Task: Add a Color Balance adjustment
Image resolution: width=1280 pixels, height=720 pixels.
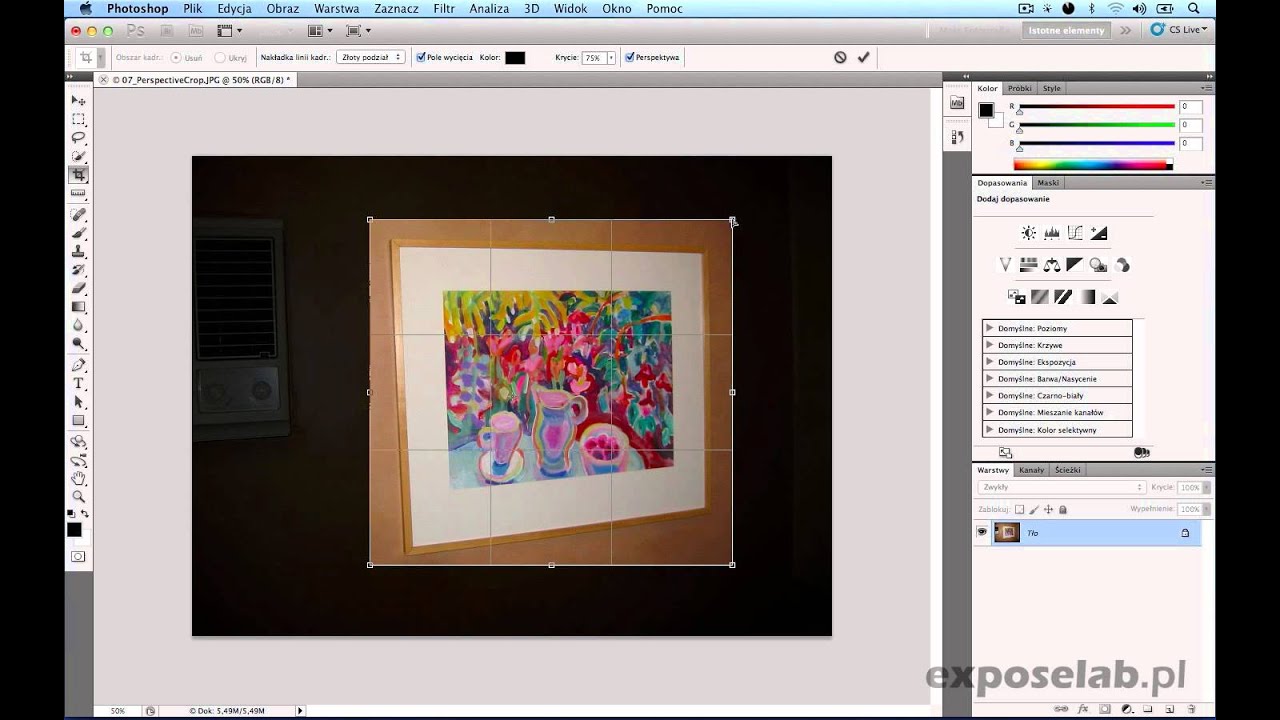Action: (1052, 265)
